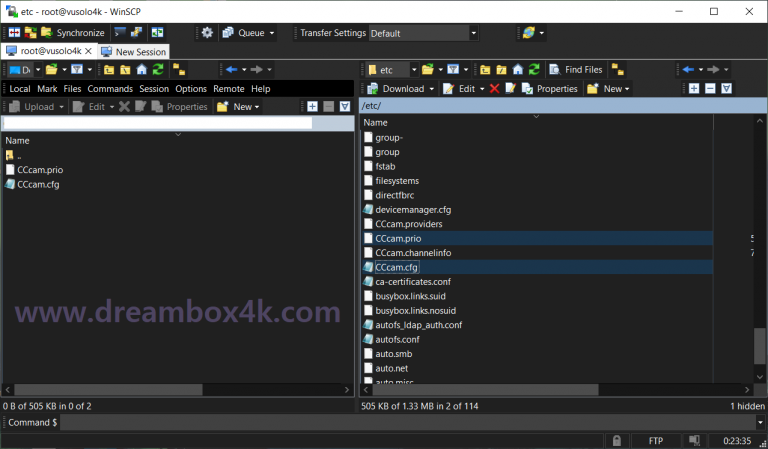Go to local parent directory icon
Image resolution: width=768 pixels, height=449 pixels.
click(x=109, y=70)
